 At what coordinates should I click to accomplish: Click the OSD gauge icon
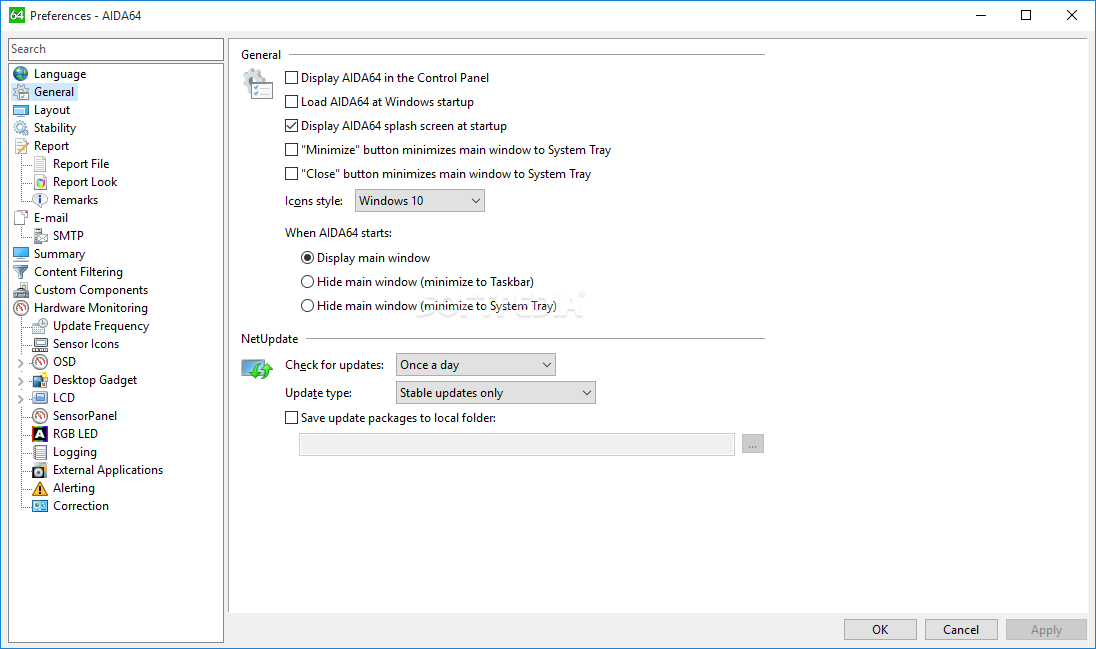pyautogui.click(x=40, y=362)
